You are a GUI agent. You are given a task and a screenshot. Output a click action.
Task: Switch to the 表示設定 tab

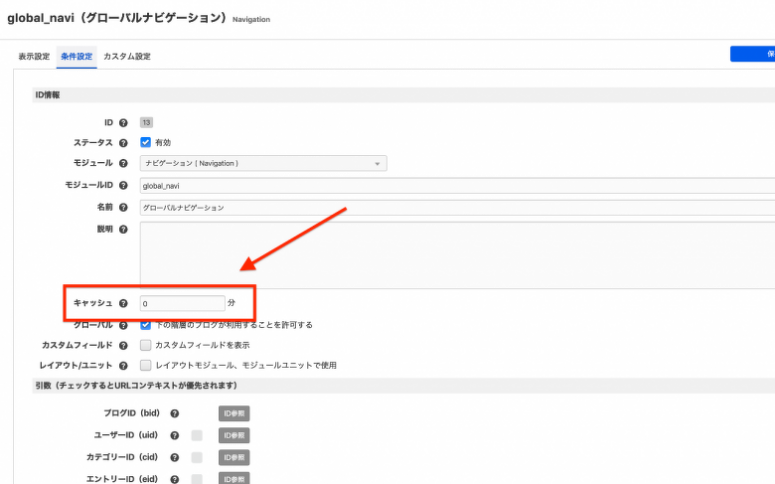[34, 57]
